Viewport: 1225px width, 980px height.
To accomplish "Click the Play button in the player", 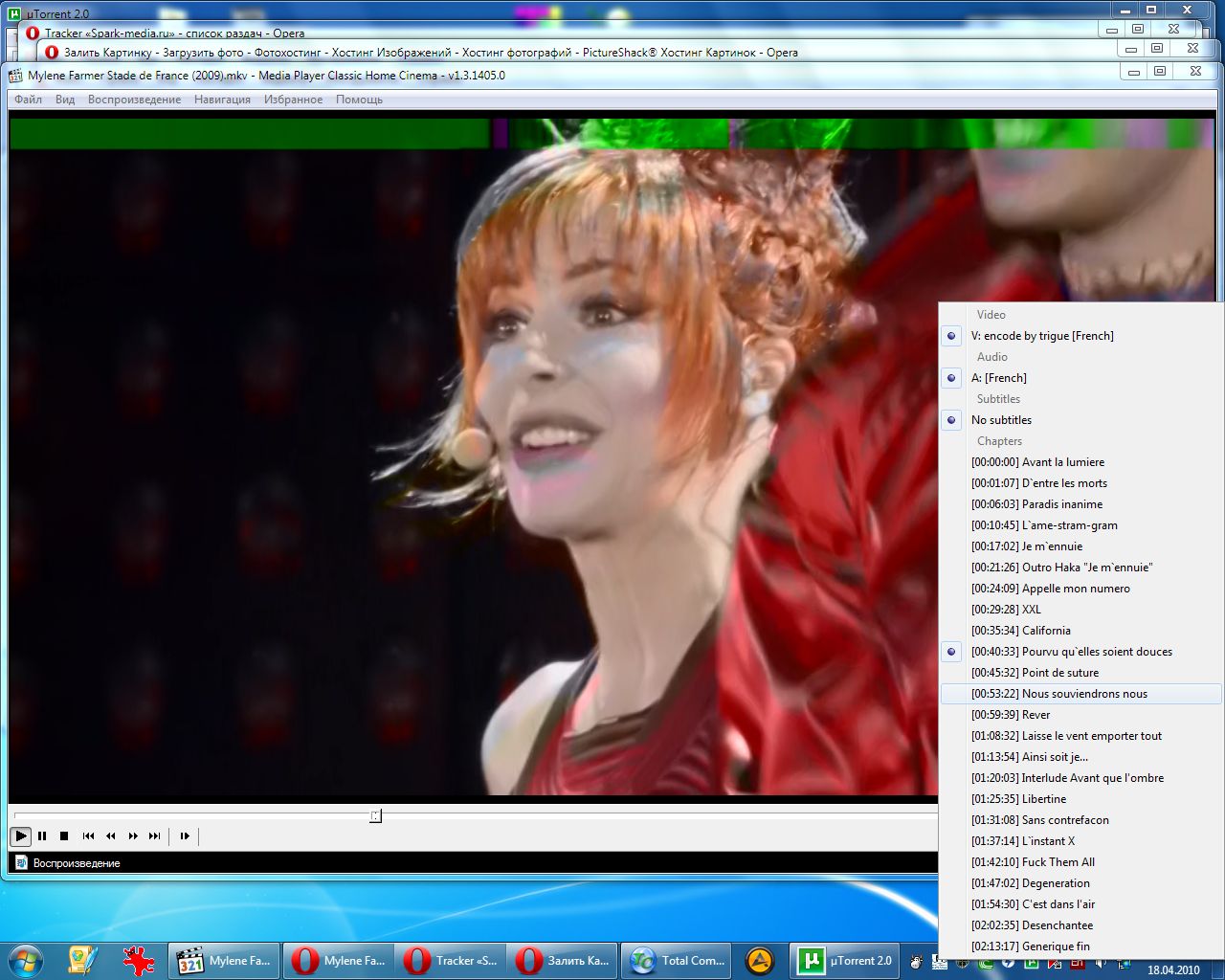I will click(20, 835).
